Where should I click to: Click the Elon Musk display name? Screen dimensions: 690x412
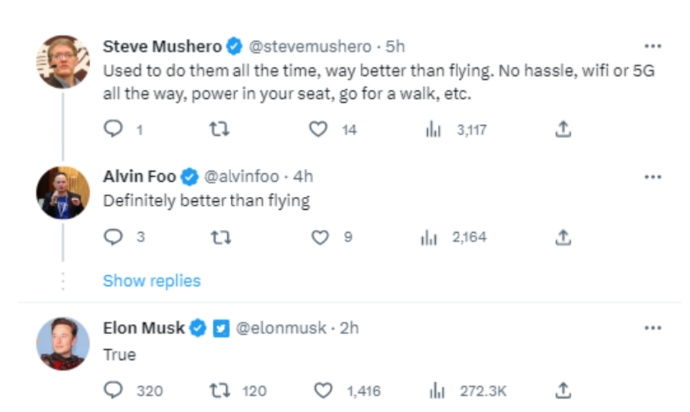(144, 328)
